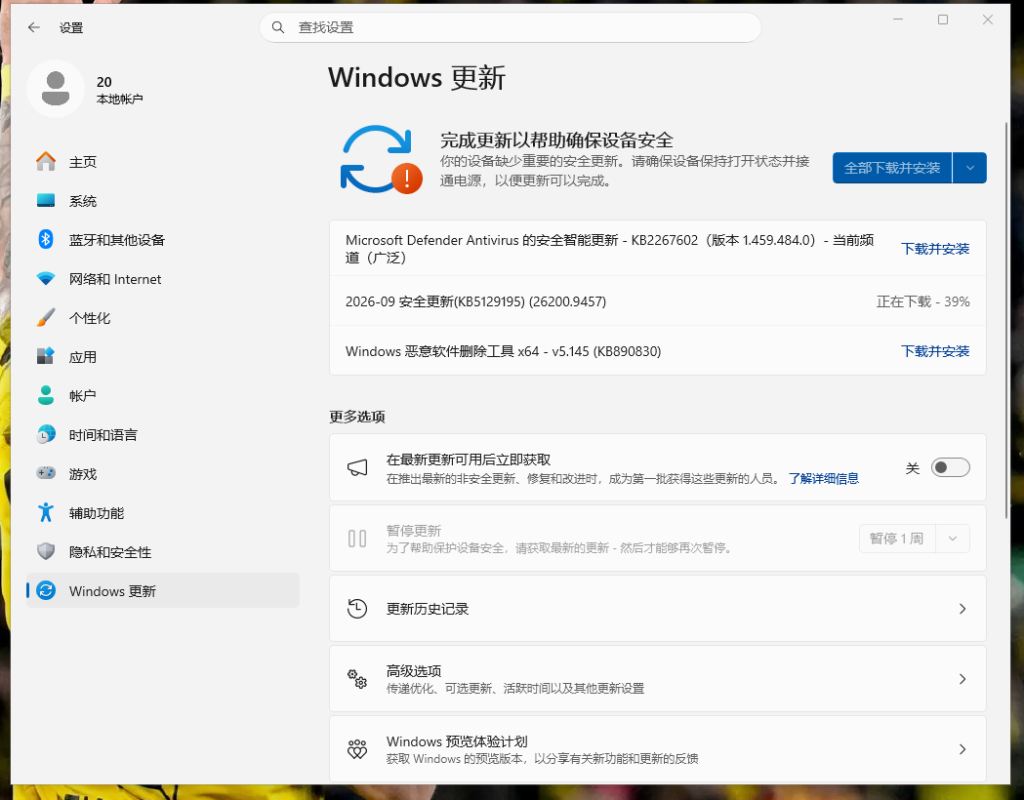Expand Windows 预览体验计划 chevron
This screenshot has height=800, width=1024.
962,749
